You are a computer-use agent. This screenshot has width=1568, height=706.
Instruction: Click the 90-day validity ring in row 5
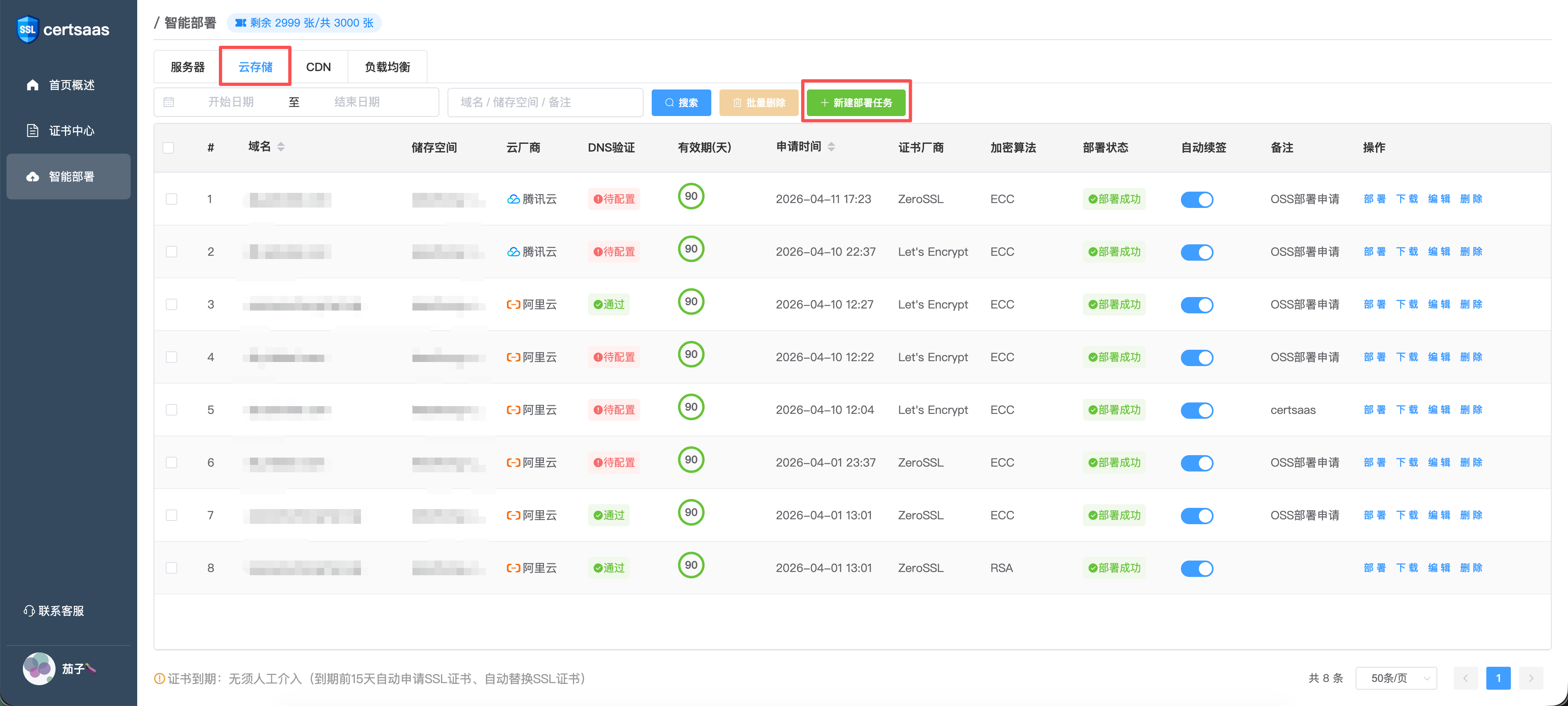click(x=691, y=407)
